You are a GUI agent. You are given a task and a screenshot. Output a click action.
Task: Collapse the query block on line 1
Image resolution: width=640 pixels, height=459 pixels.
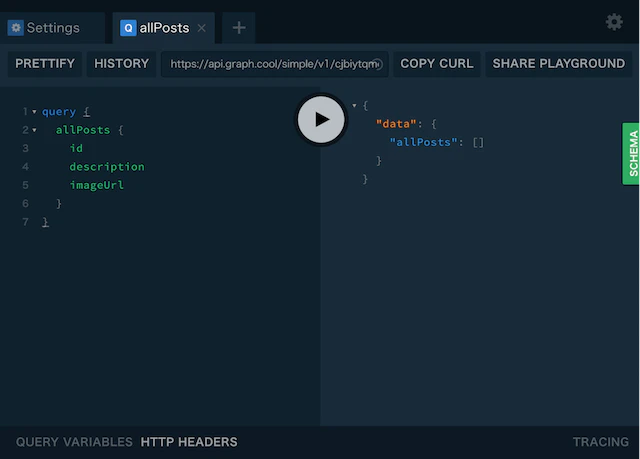(x=34, y=111)
